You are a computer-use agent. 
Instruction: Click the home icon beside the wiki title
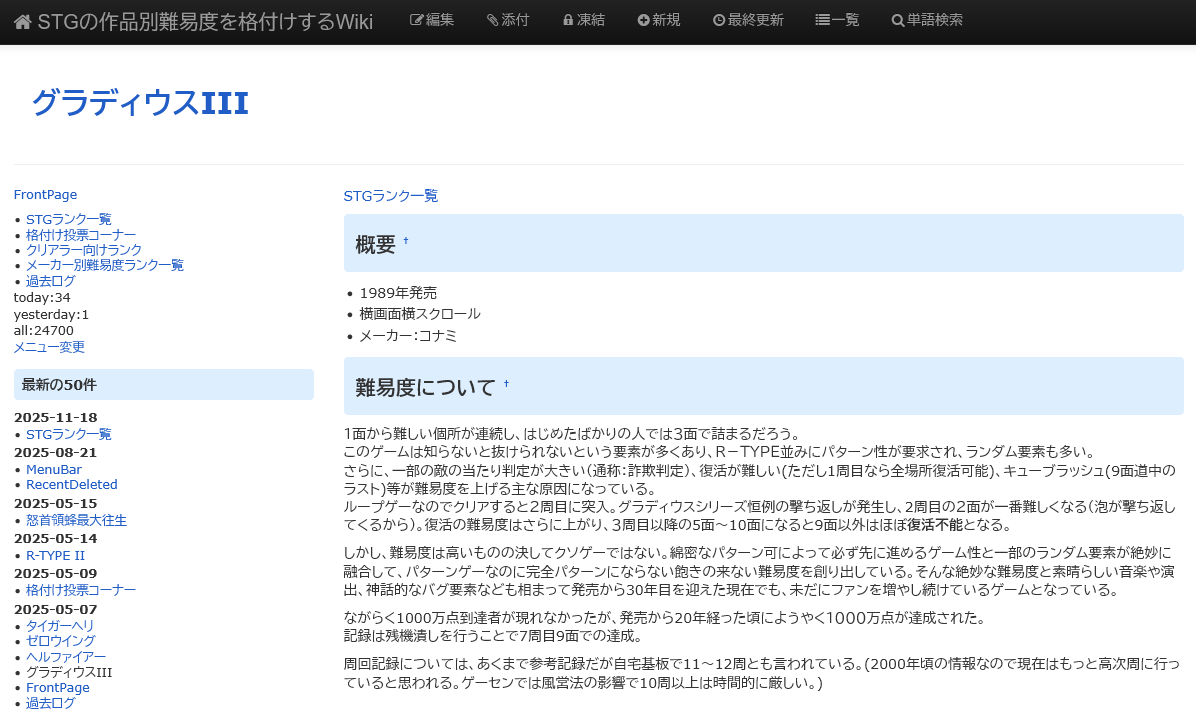[x=22, y=22]
